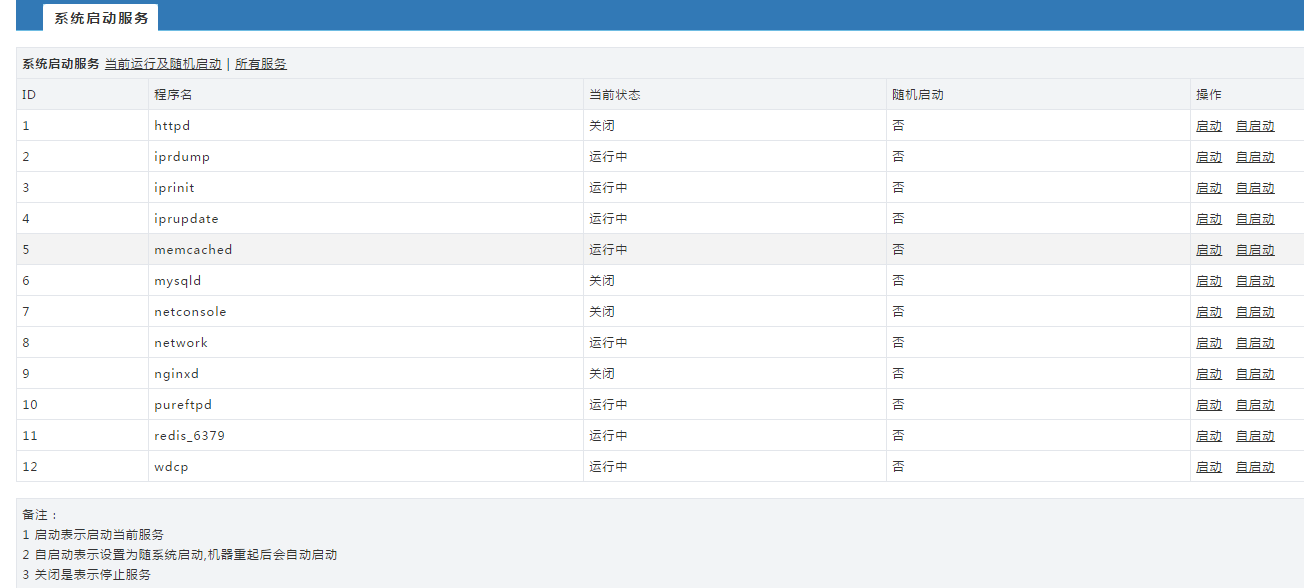Click 自启动 for iprdump service
This screenshot has width=1304, height=588.
click(x=1255, y=157)
